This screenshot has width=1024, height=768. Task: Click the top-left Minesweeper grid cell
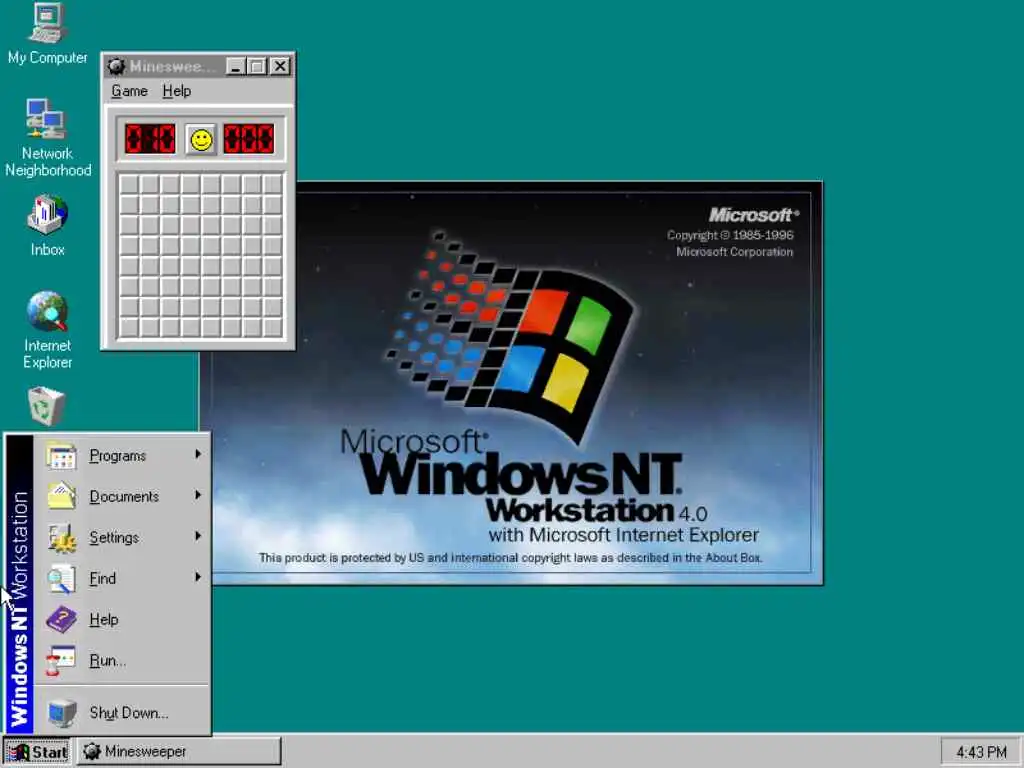point(129,185)
